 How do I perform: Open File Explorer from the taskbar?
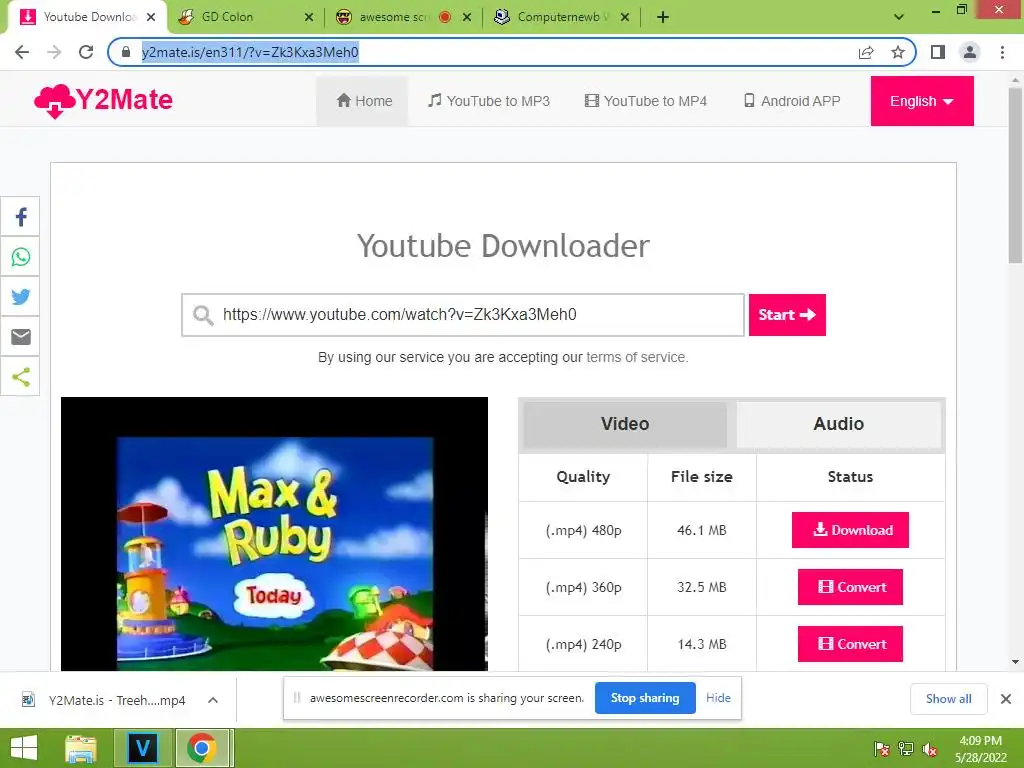(81, 748)
